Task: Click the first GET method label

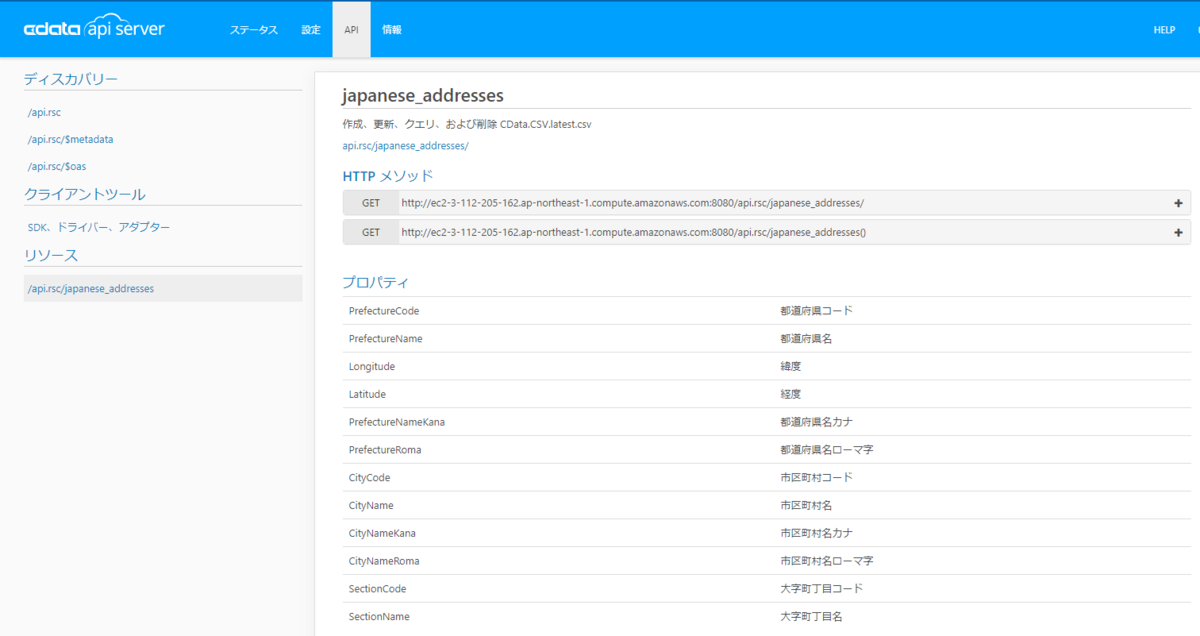Action: click(x=371, y=203)
